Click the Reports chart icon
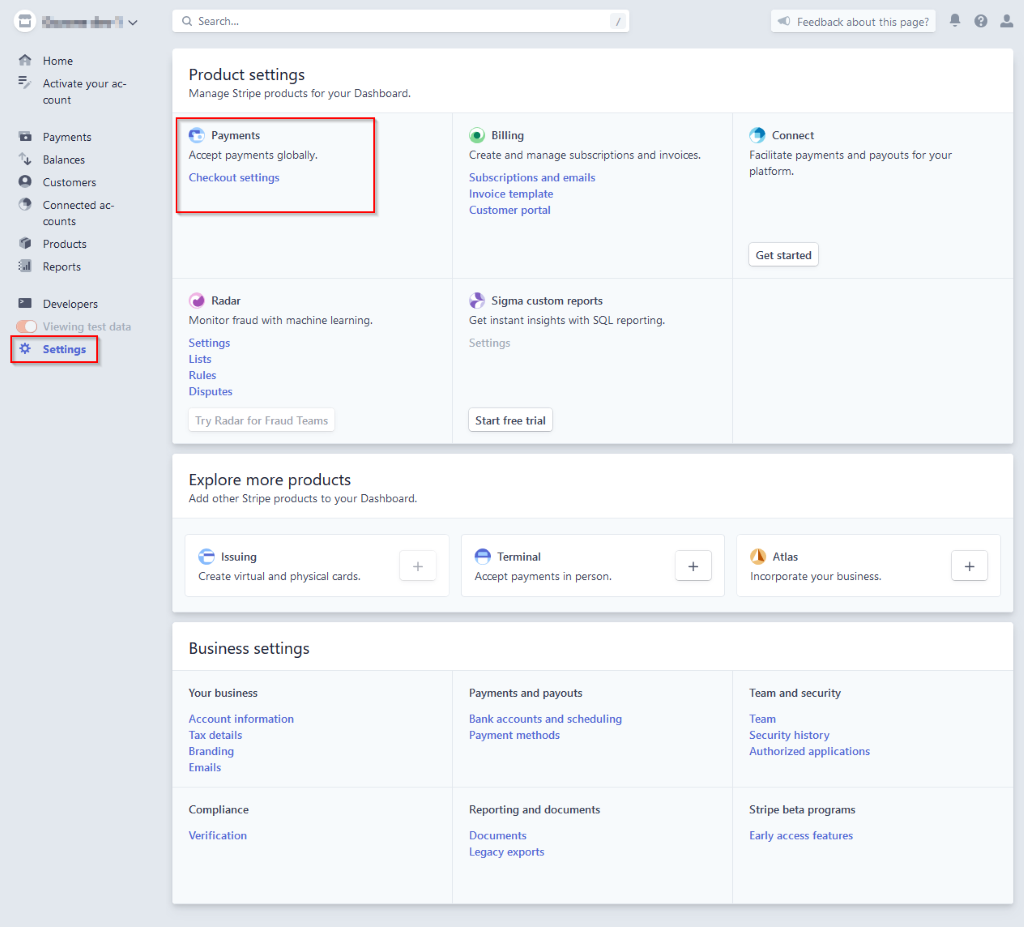1024x927 pixels. click(x=25, y=266)
